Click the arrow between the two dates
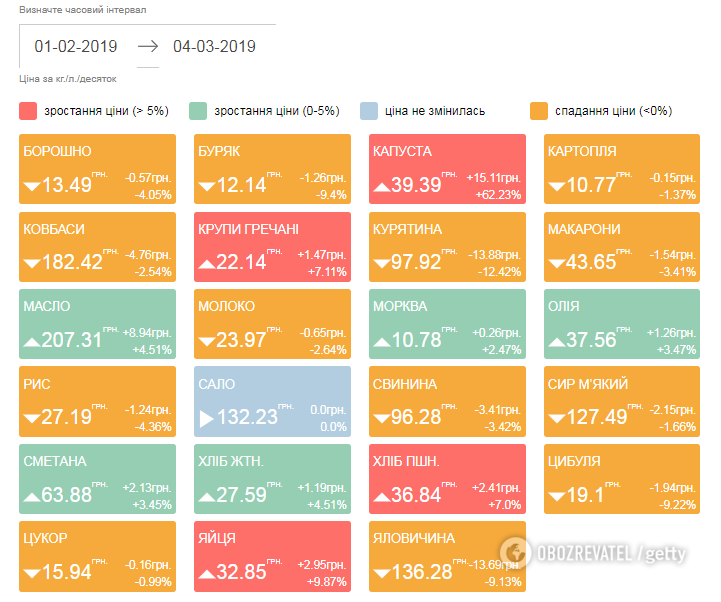 pyautogui.click(x=148, y=46)
